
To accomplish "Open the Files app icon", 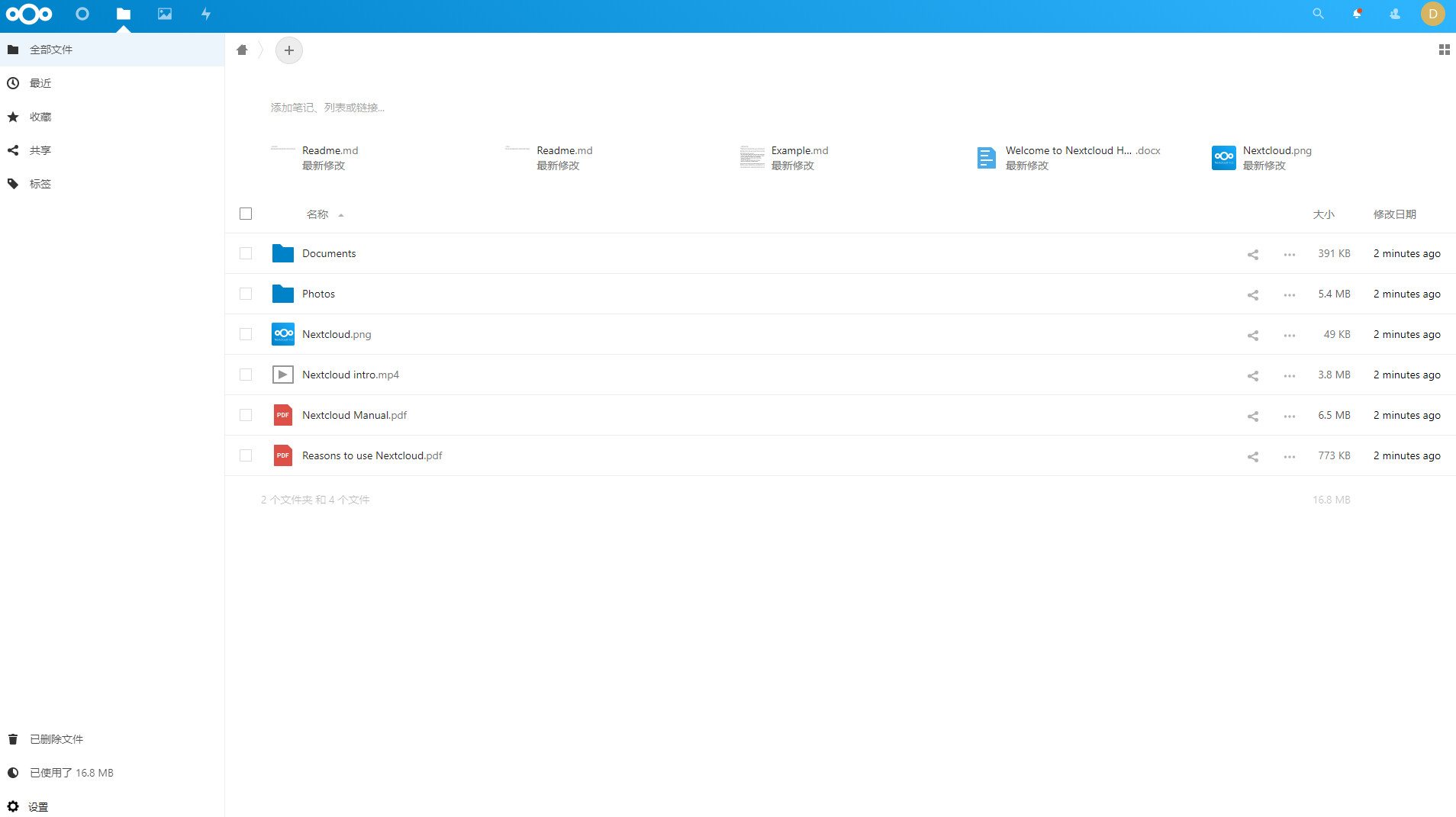I will tap(124, 14).
